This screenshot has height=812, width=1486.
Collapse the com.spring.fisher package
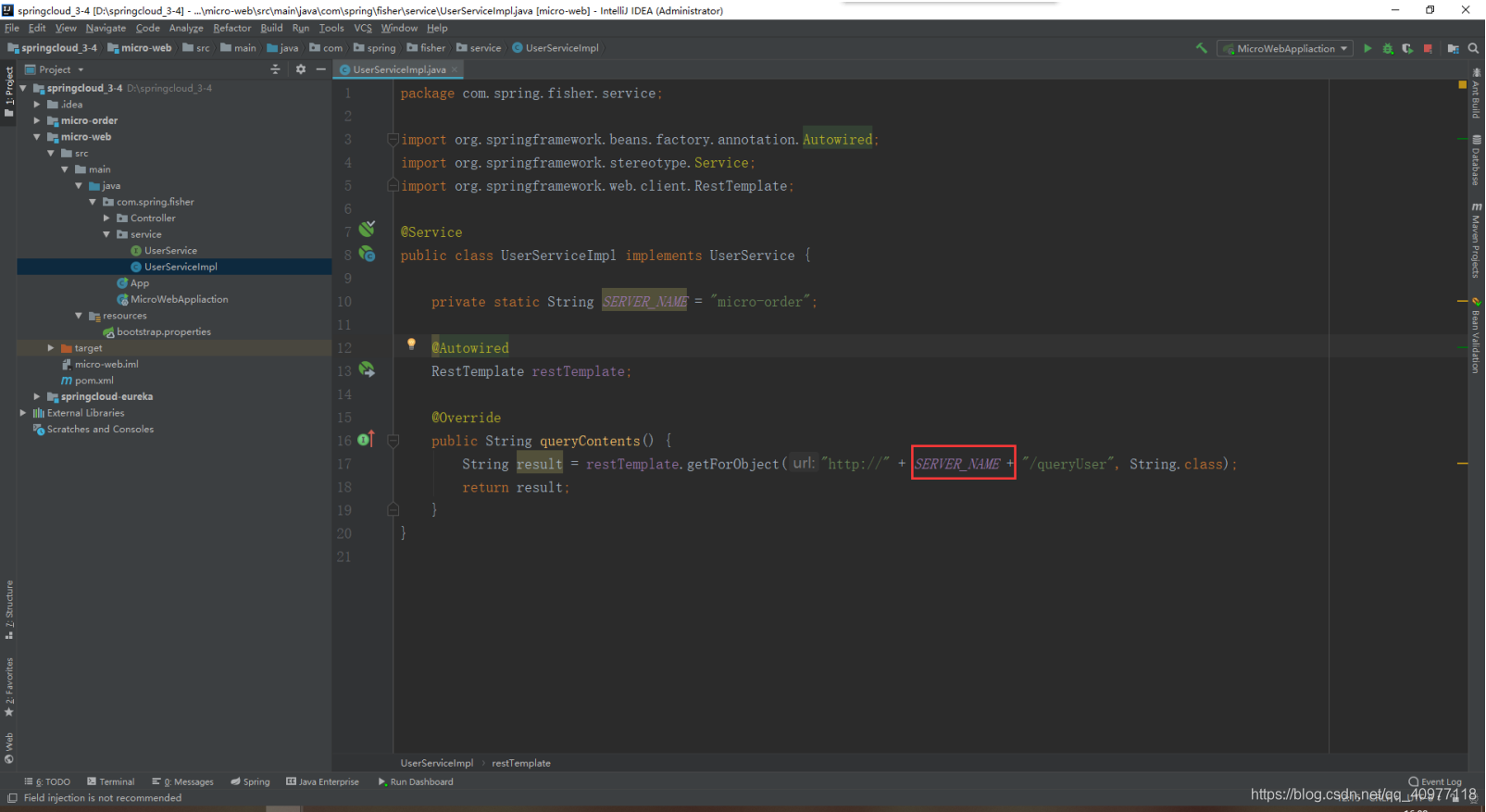tap(93, 202)
